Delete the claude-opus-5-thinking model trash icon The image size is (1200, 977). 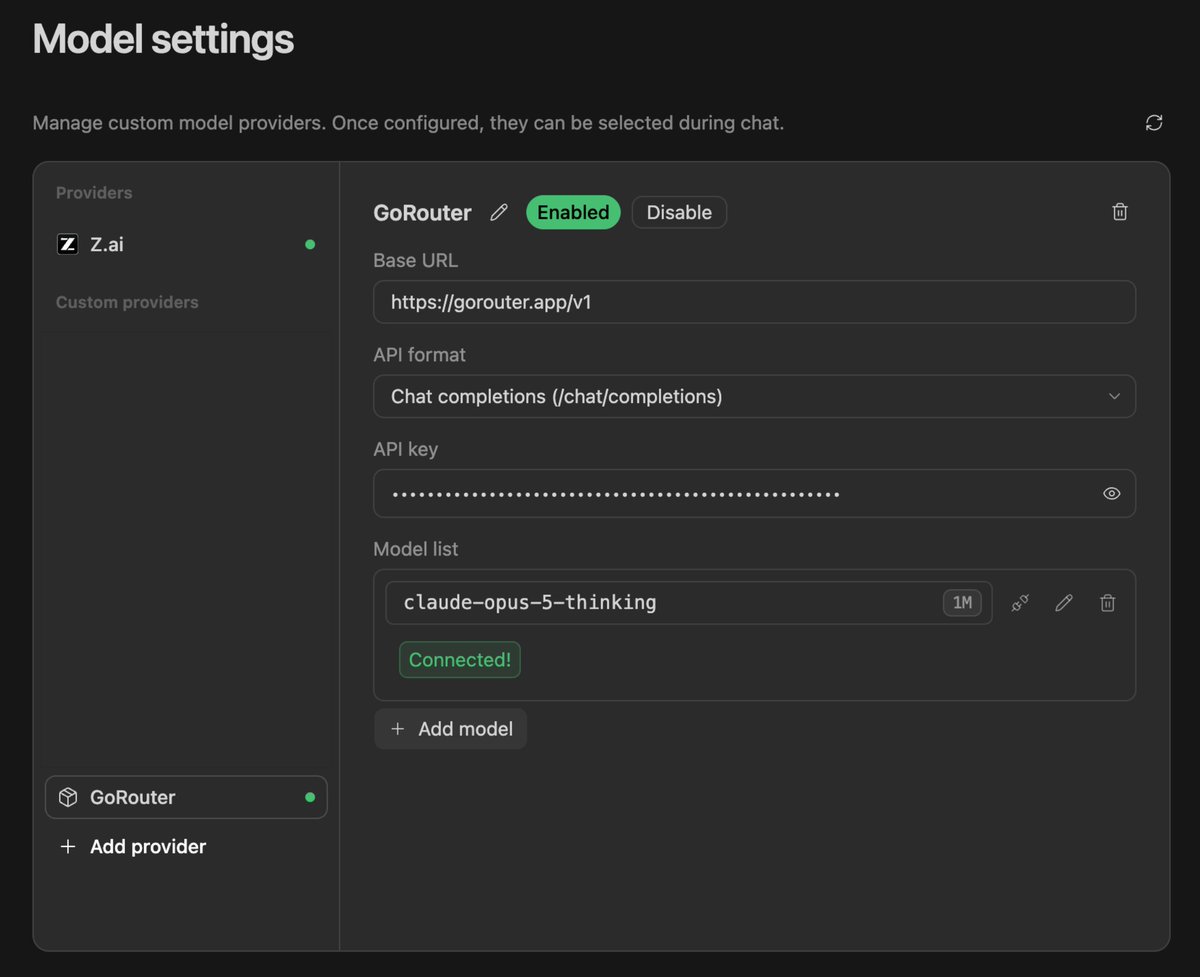point(1108,603)
